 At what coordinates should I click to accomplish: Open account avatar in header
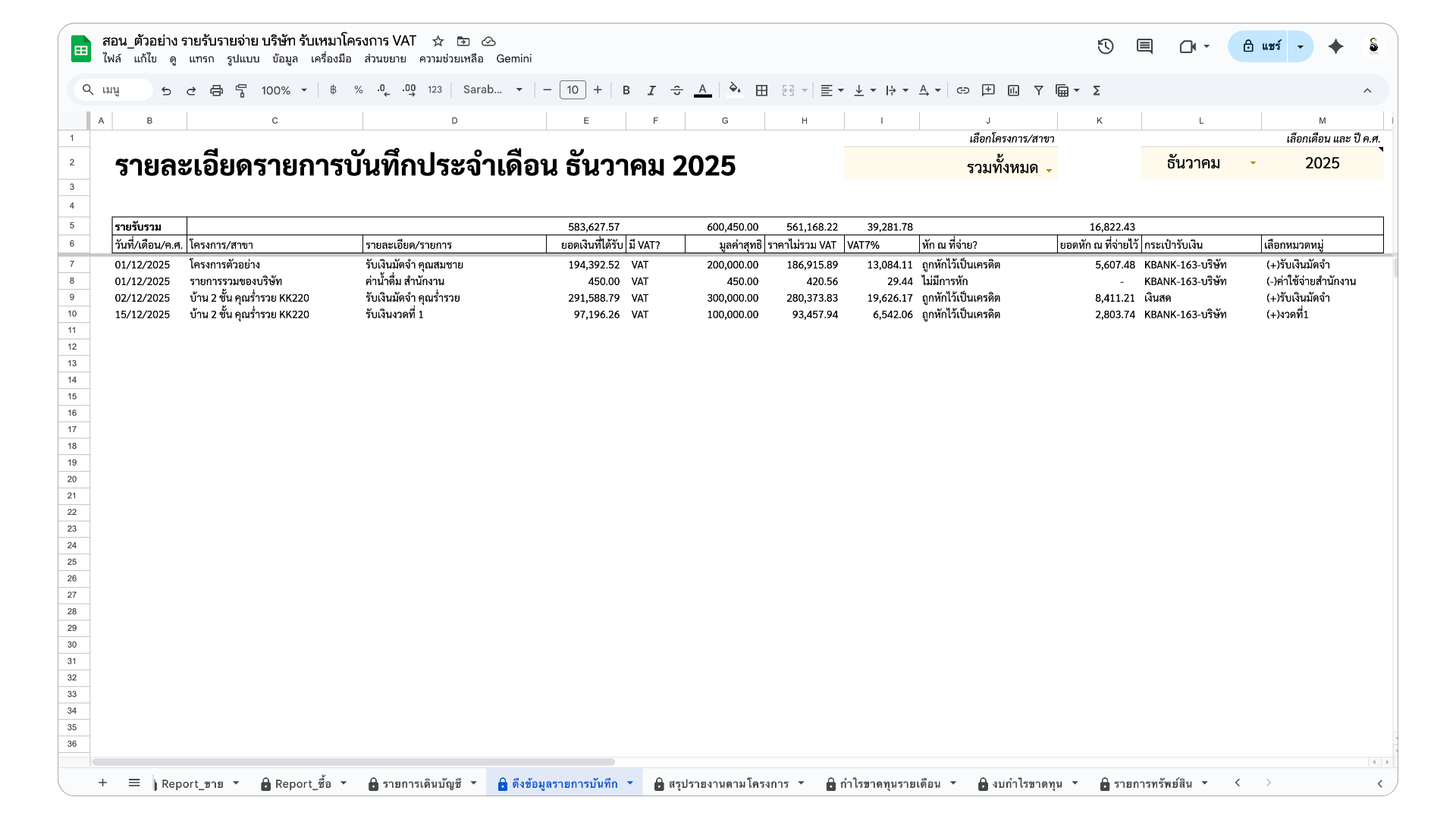1373,46
